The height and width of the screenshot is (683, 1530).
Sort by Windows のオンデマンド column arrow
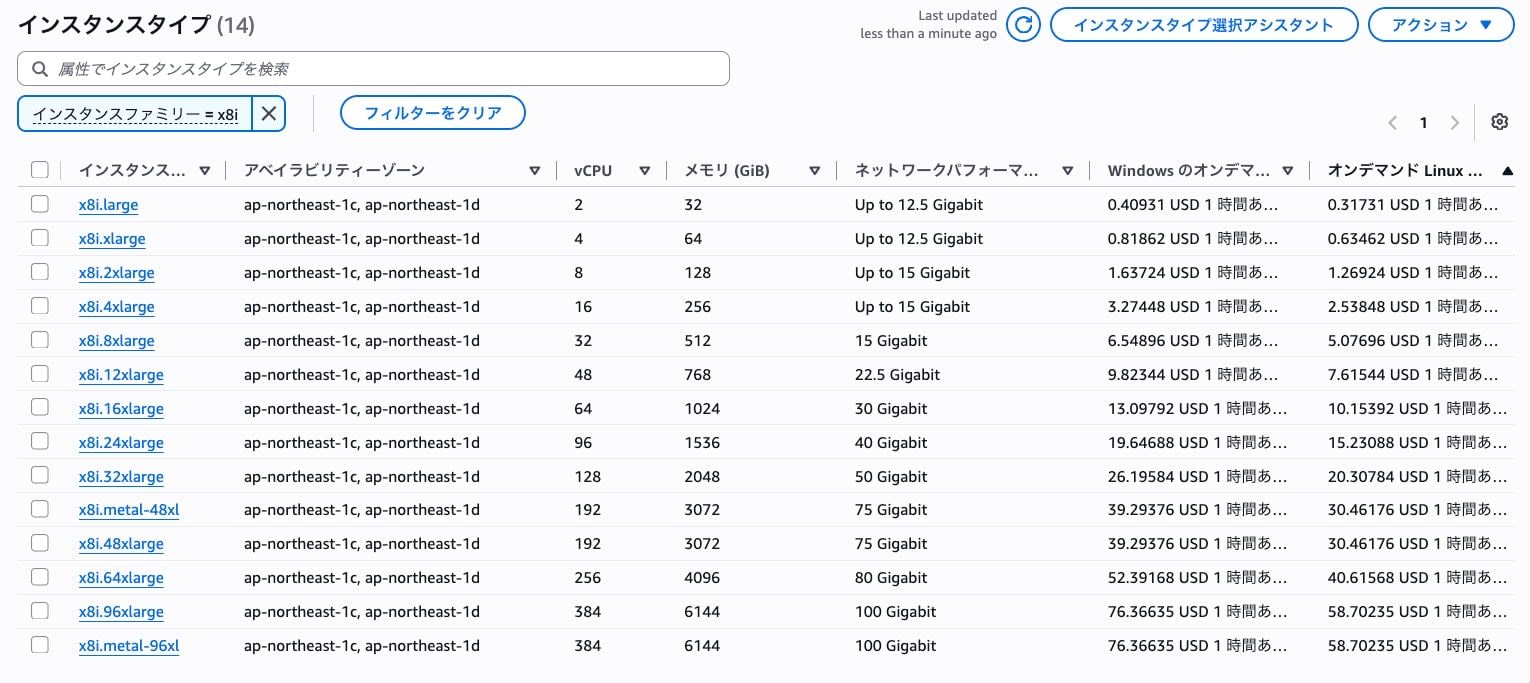tap(1288, 171)
